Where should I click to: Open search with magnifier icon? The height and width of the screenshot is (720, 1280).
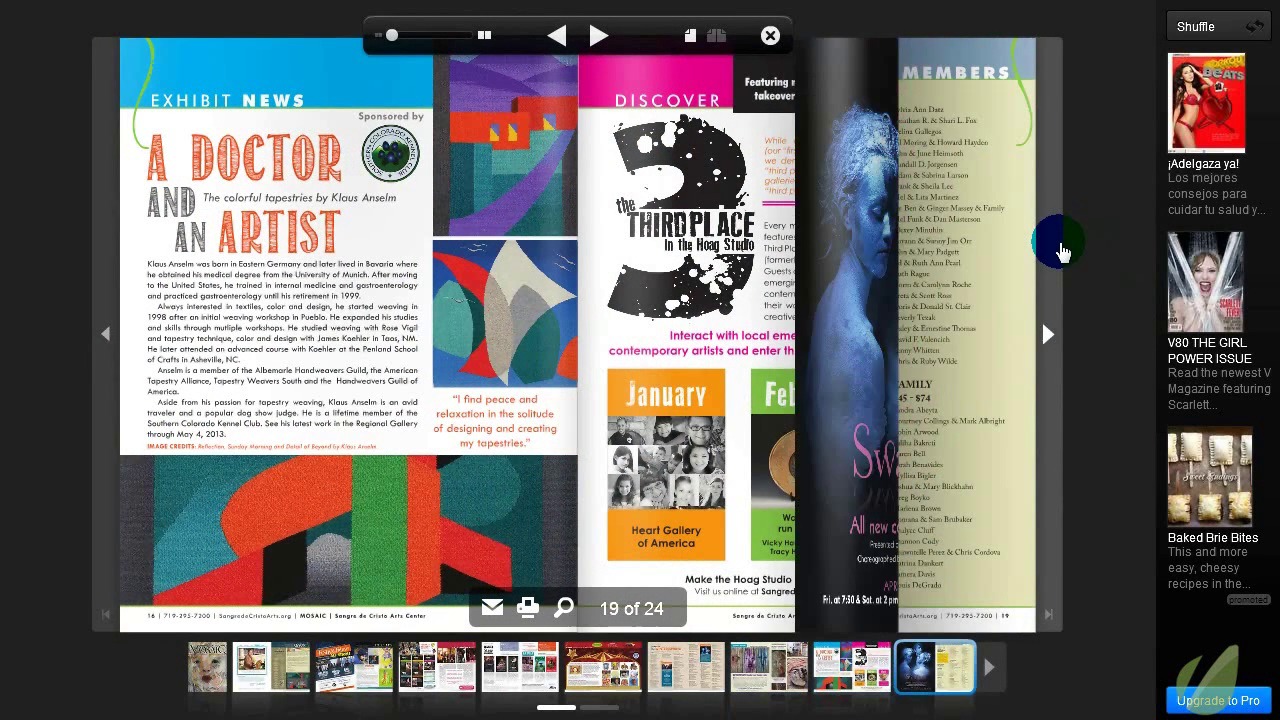[564, 608]
